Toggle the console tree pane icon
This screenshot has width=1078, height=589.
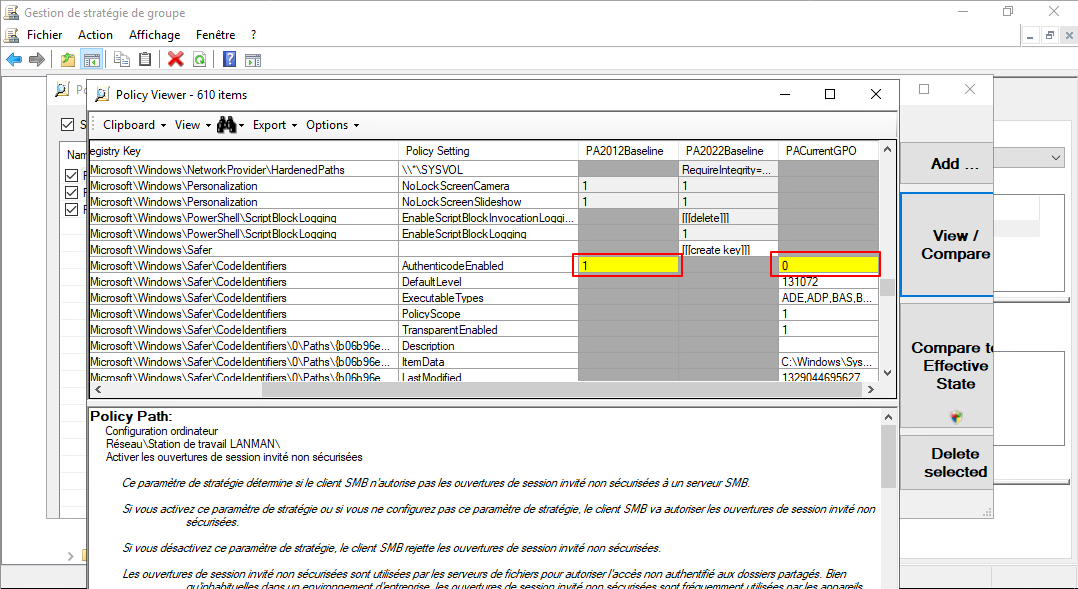tap(91, 59)
